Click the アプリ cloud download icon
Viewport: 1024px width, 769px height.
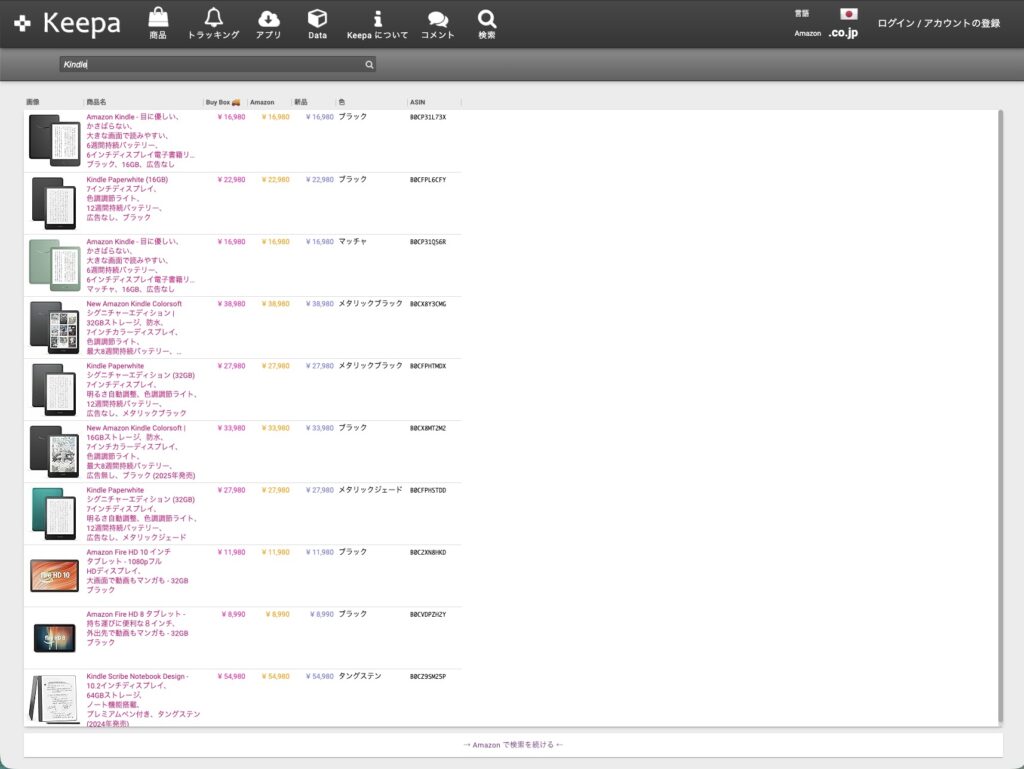click(268, 18)
